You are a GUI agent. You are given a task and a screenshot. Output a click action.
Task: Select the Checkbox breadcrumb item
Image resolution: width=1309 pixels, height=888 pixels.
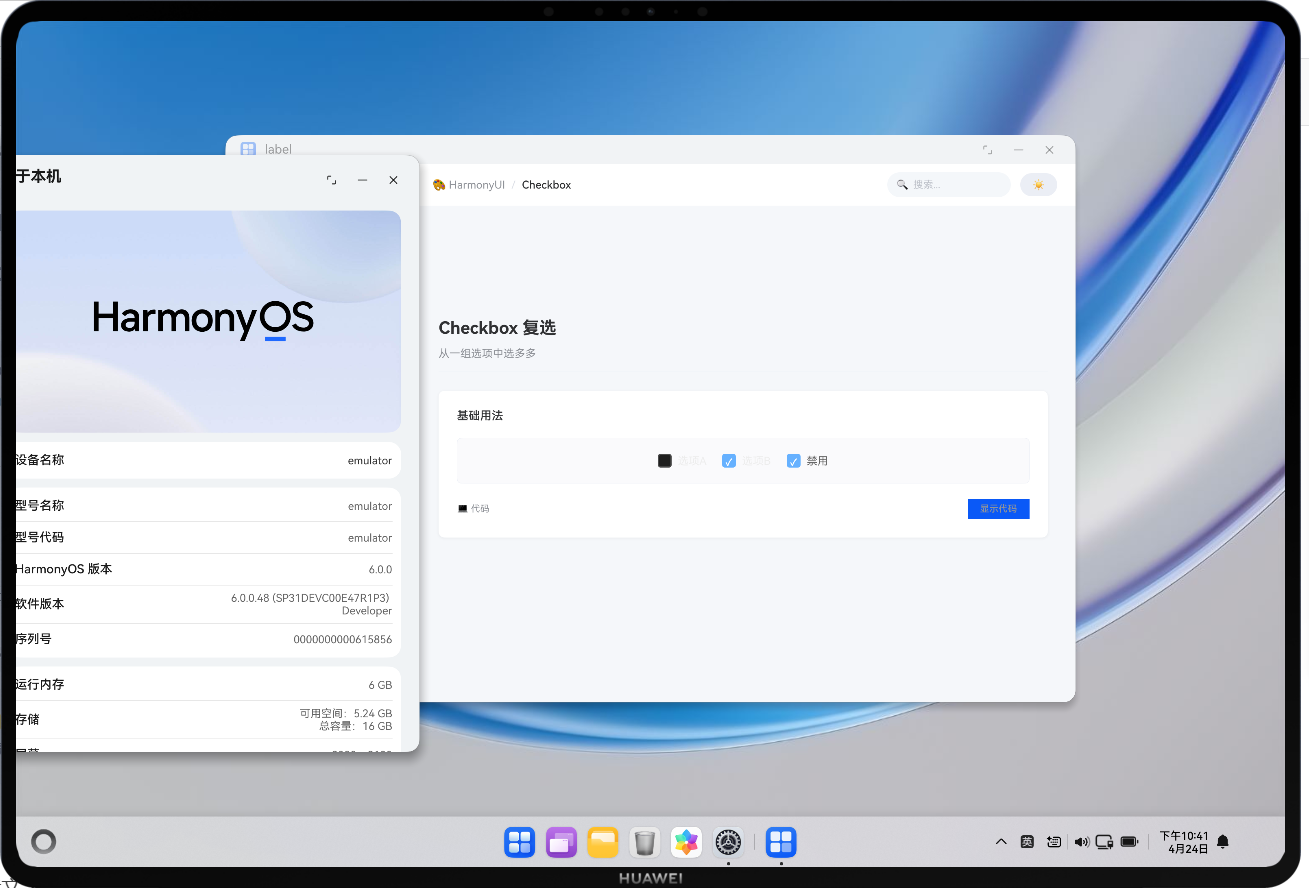[x=546, y=185]
